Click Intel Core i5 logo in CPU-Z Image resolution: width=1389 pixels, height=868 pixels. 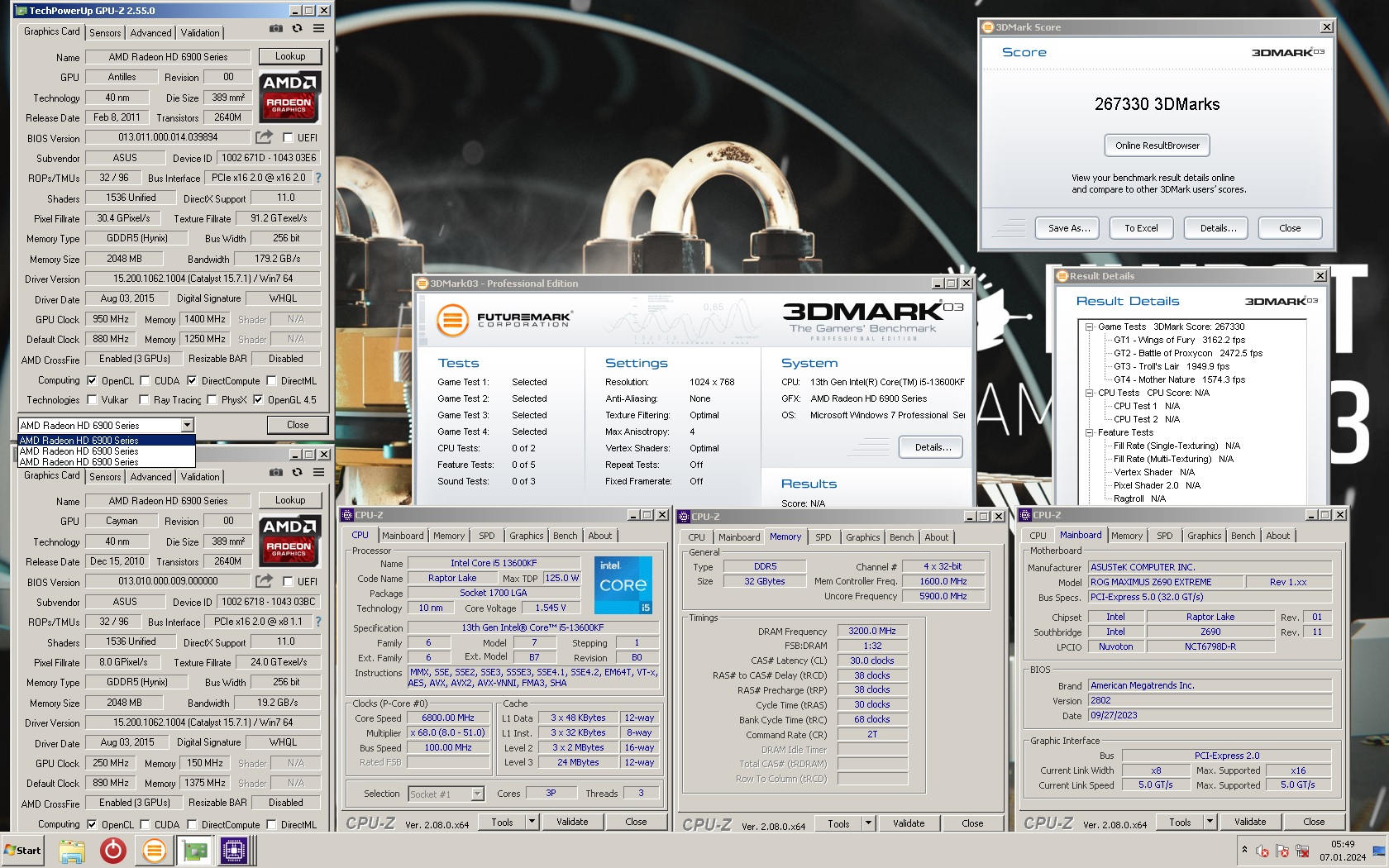coord(623,584)
